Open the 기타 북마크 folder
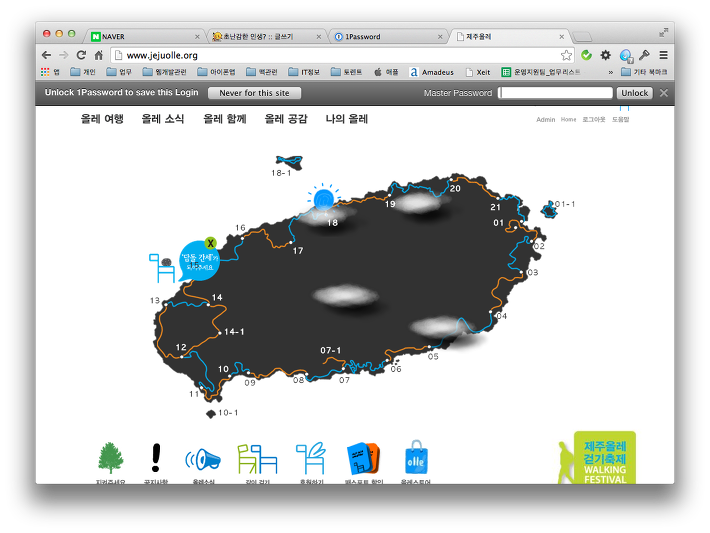 pyautogui.click(x=644, y=72)
